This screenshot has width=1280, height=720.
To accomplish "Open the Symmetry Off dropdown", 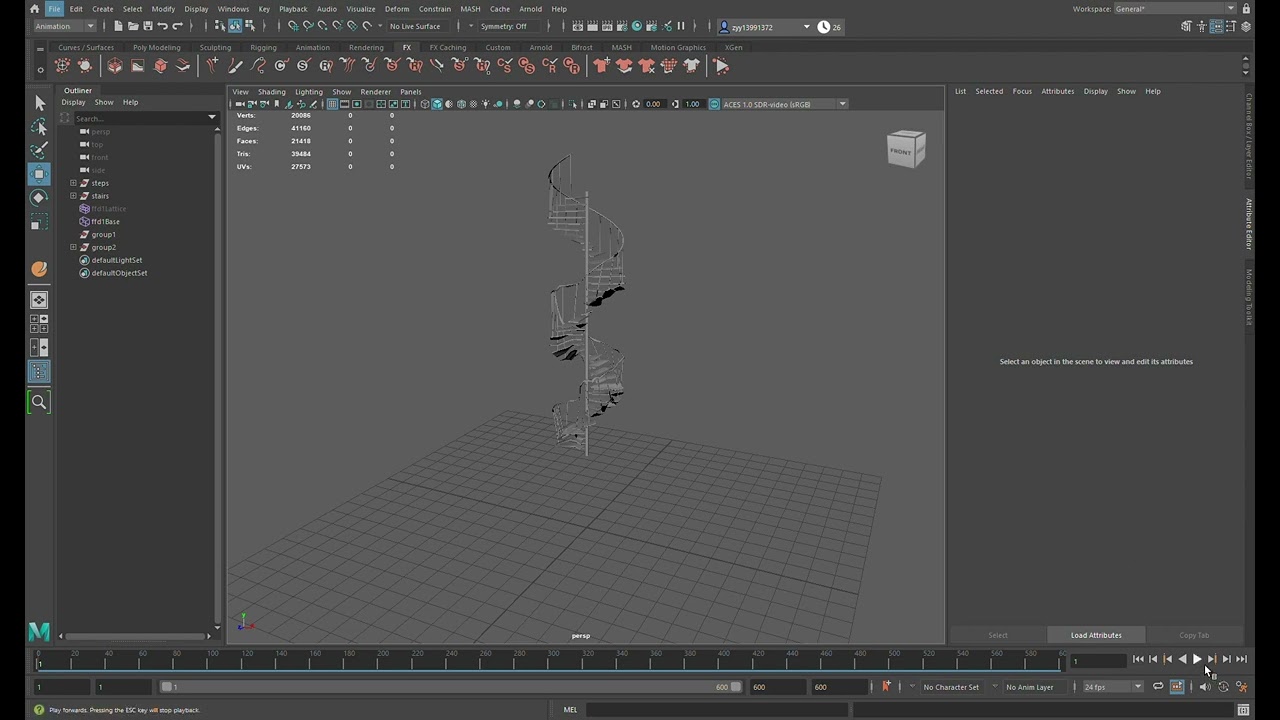I will click(x=508, y=26).
